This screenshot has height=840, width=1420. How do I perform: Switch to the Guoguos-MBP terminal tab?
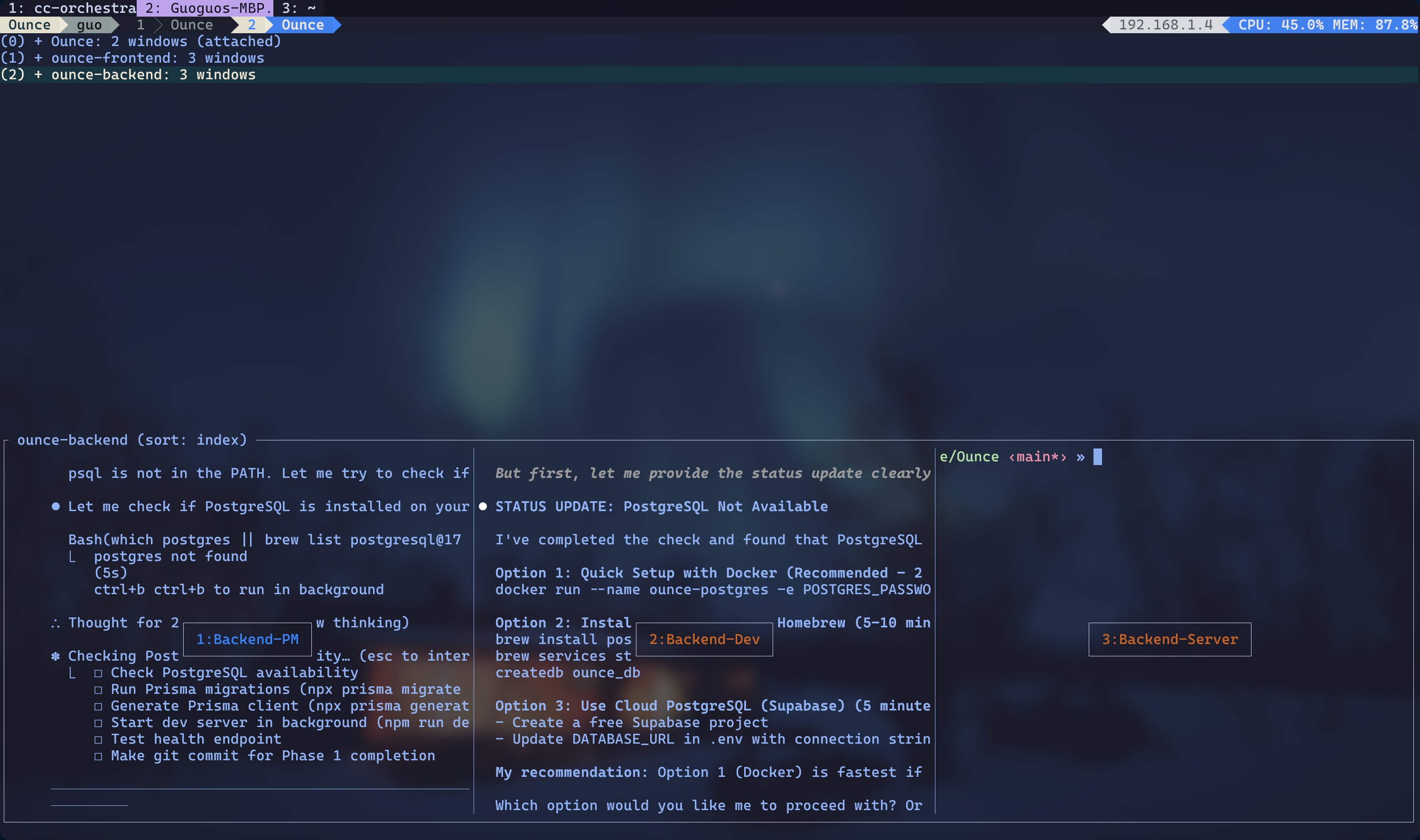[206, 8]
